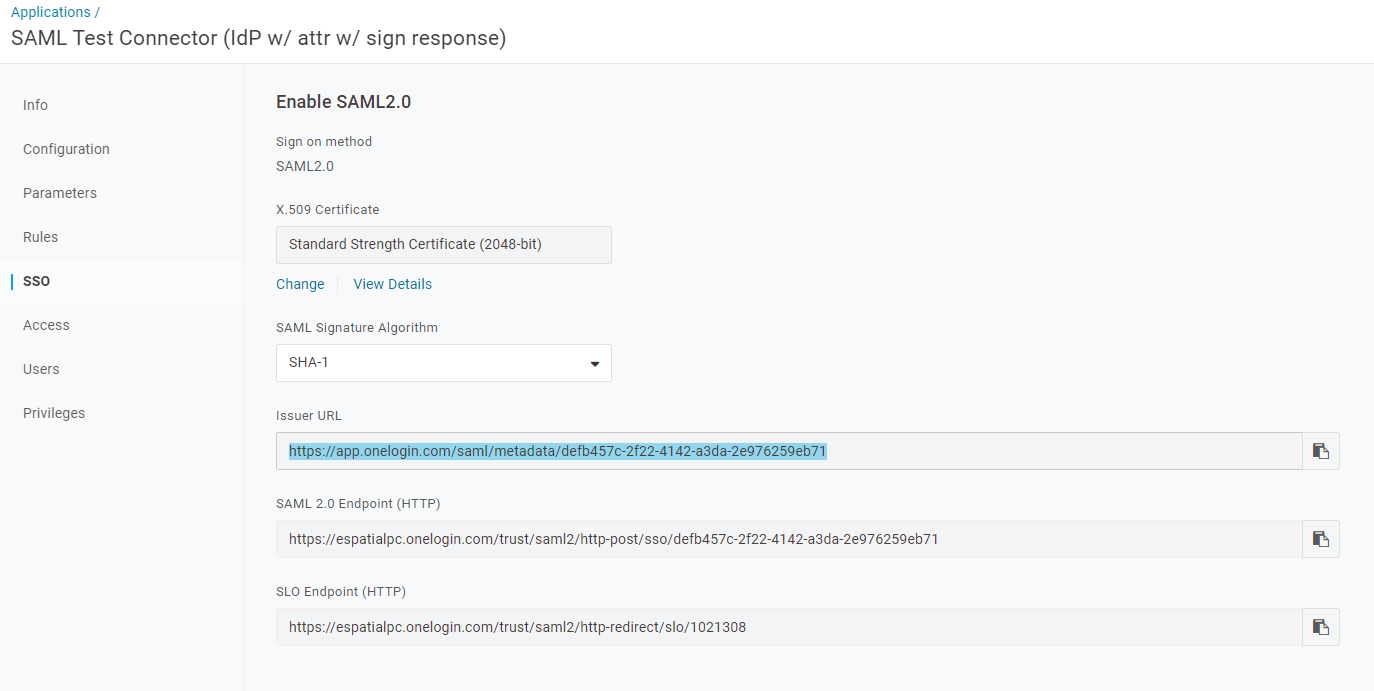The width and height of the screenshot is (1374, 691).
Task: Click the SAML Signature Algorithm label
Action: [357, 328]
